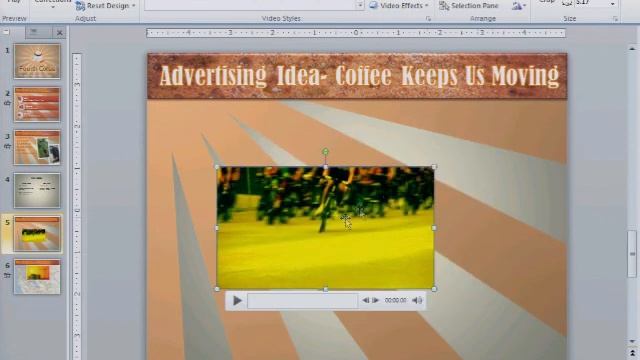Click the video's top-left resize handle
640x360 pixels.
coord(217,167)
